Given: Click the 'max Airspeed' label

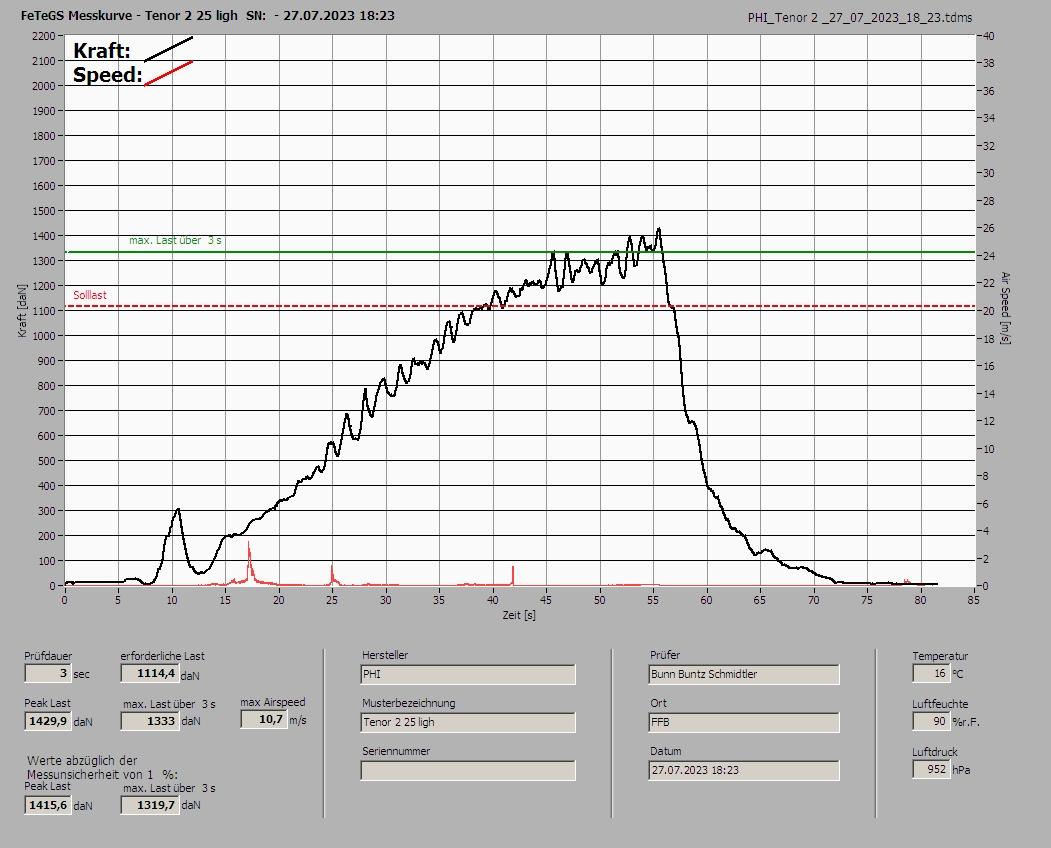Looking at the screenshot, I should 273,703.
